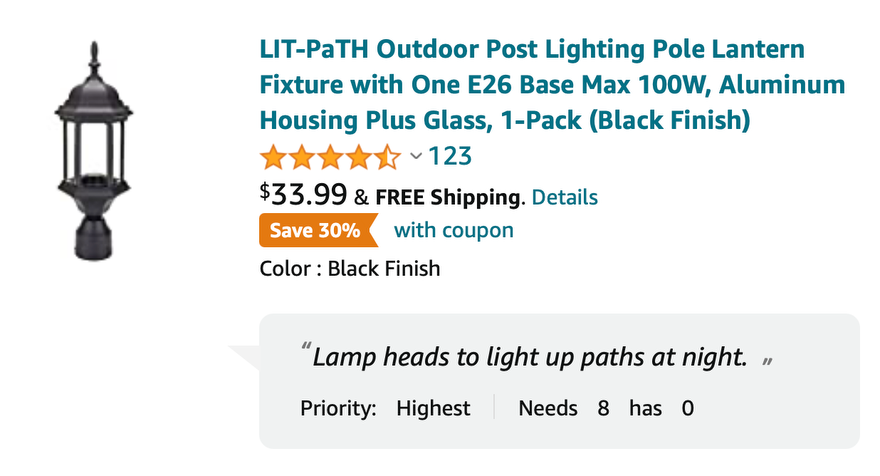The width and height of the screenshot is (880, 476).
Task: Click the Highest priority value
Action: point(433,408)
